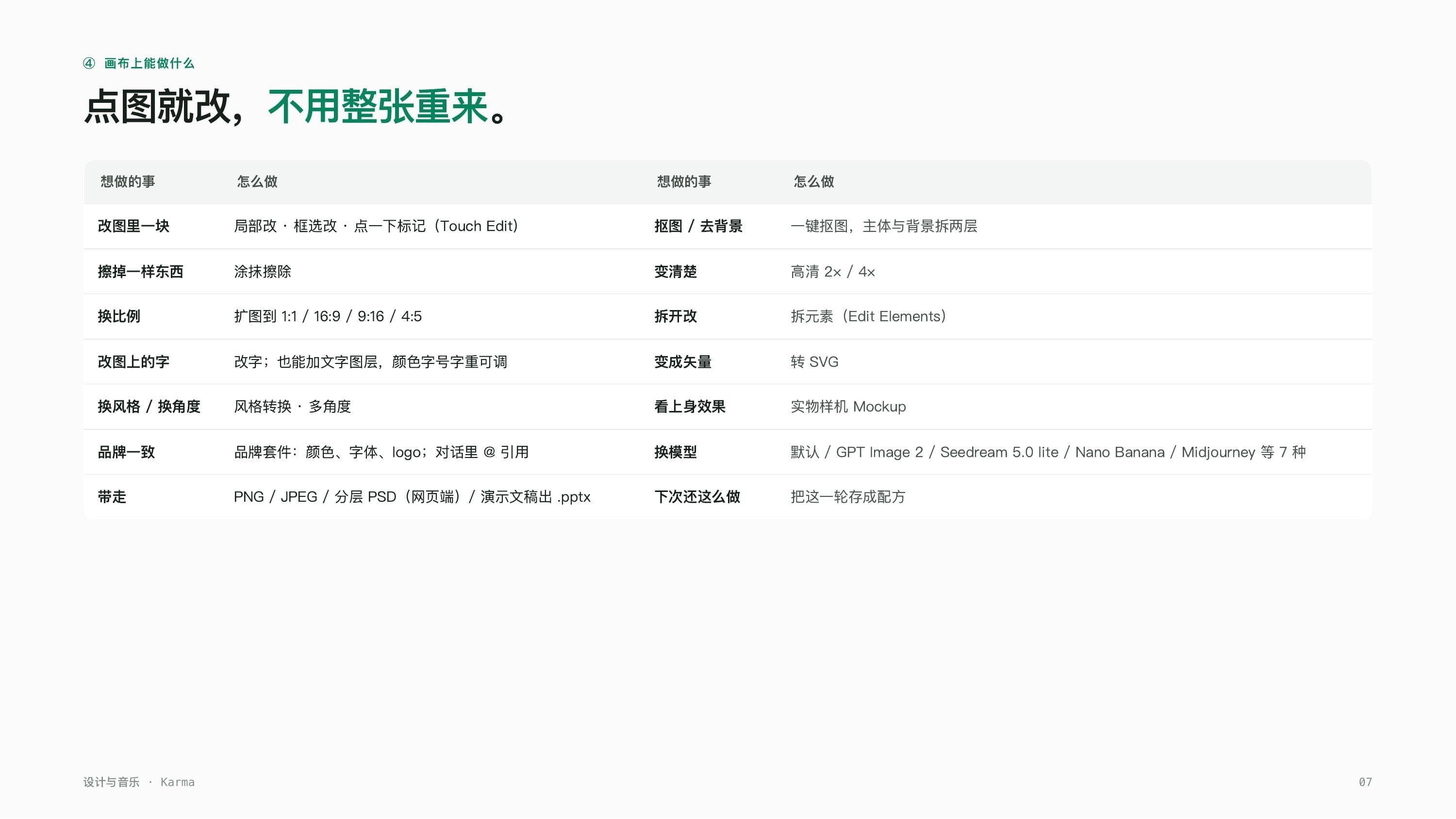Click the row label '改图里一块'

pos(133,226)
